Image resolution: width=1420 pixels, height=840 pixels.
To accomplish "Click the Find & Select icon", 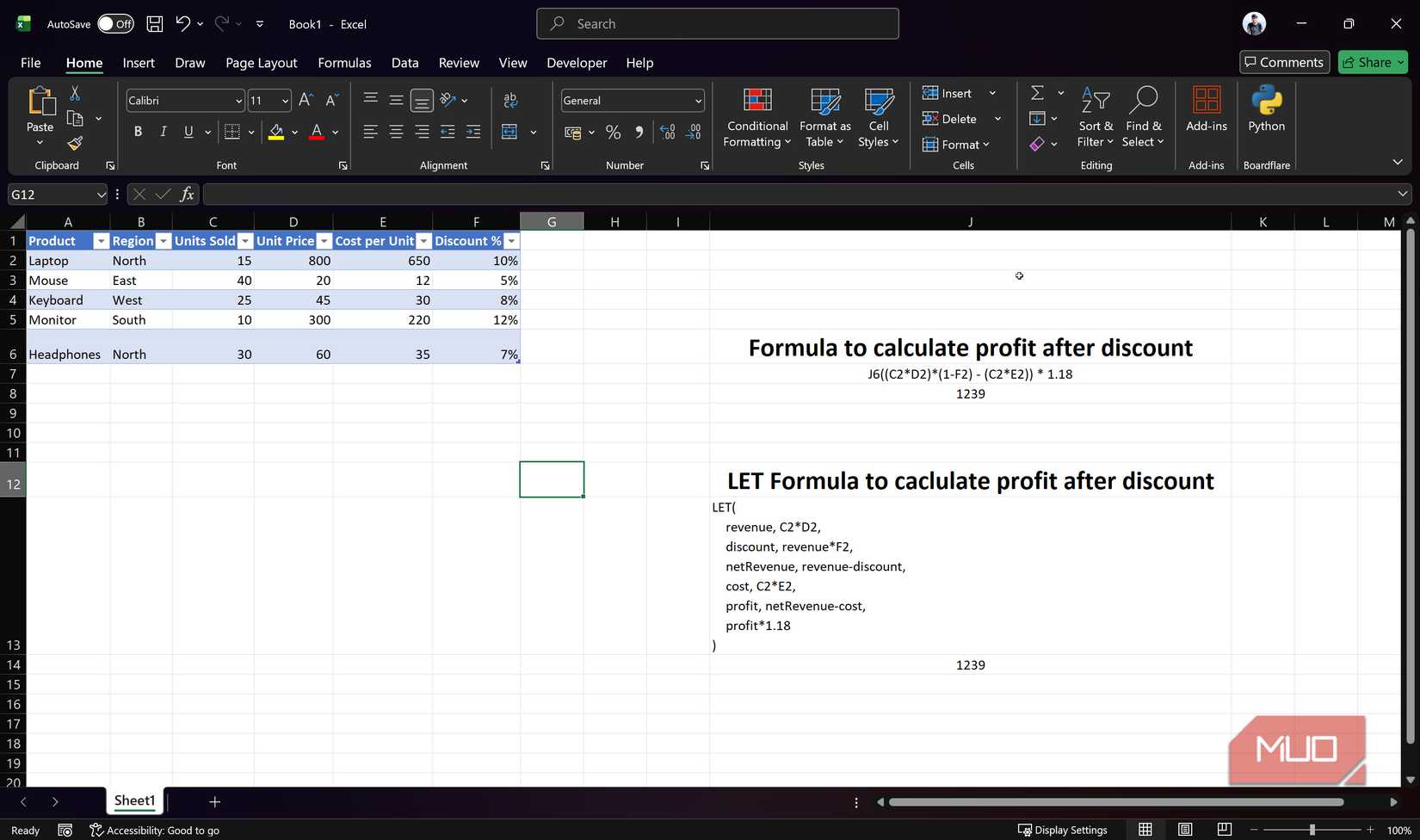I will pos(1144,118).
